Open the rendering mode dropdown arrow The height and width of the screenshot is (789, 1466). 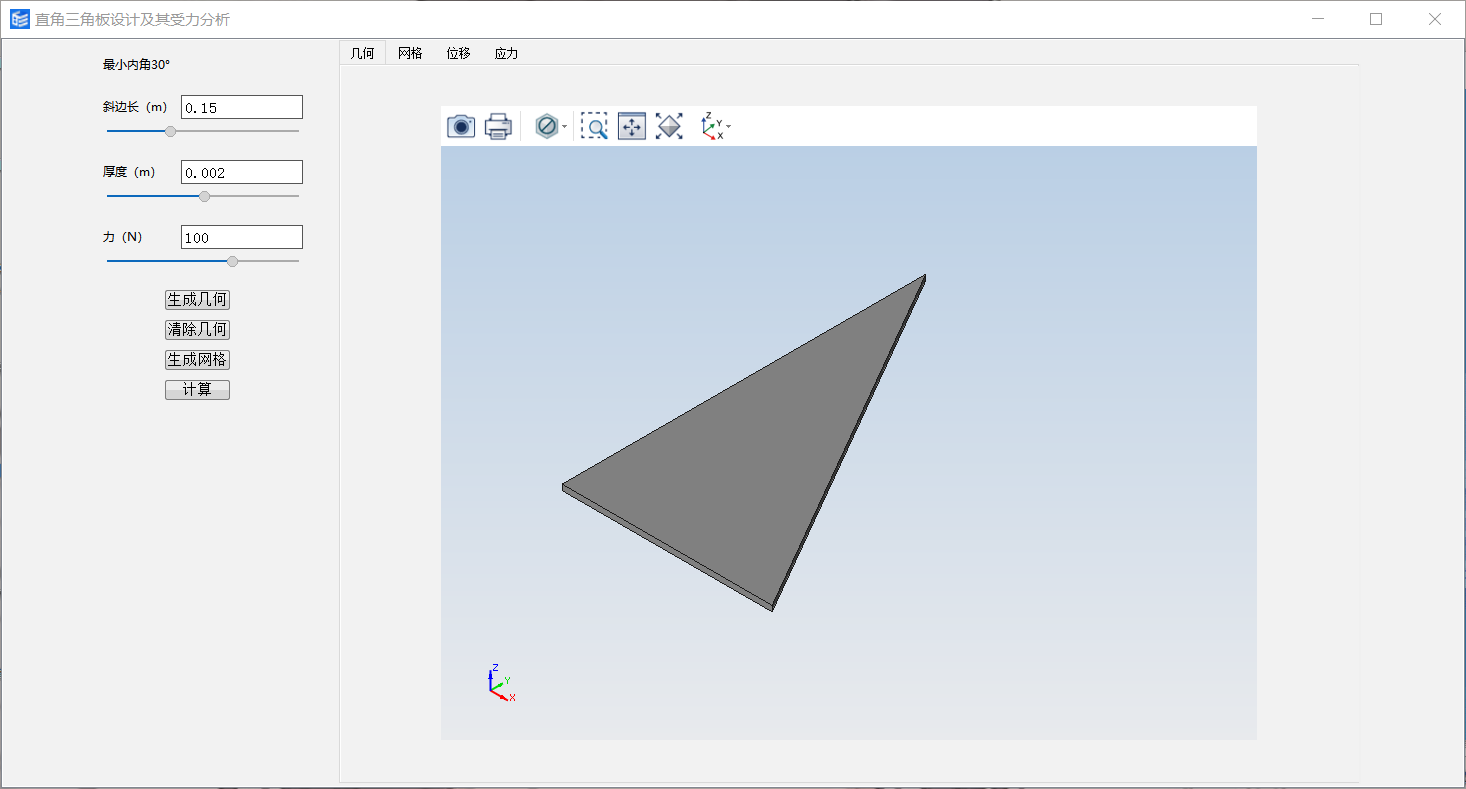tap(565, 127)
